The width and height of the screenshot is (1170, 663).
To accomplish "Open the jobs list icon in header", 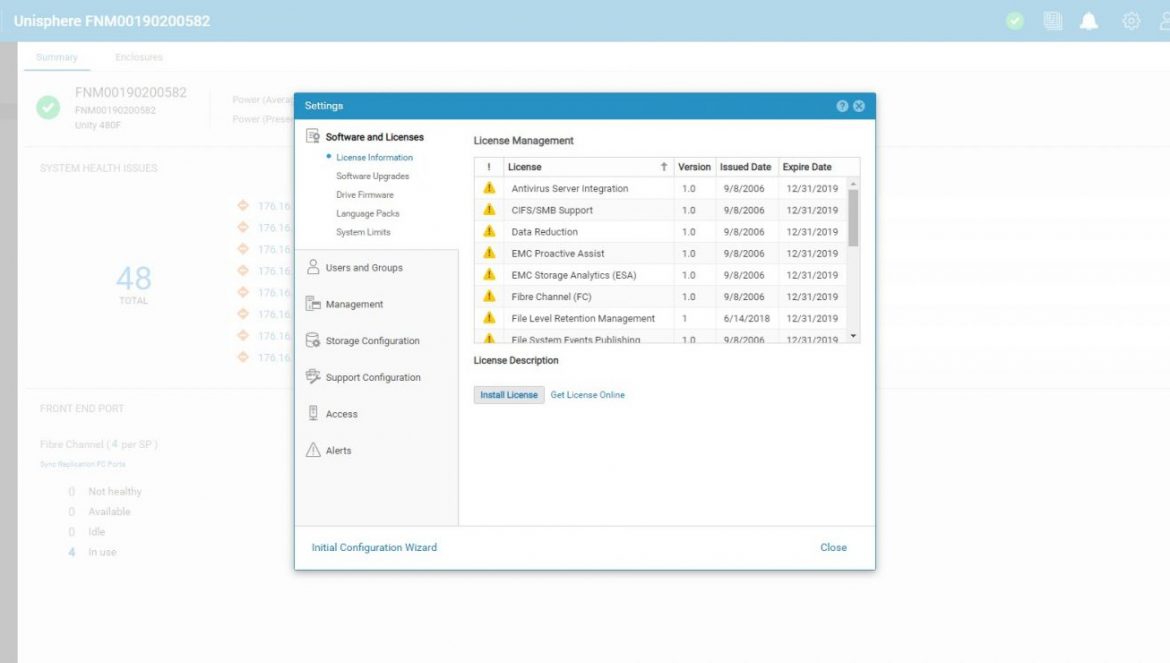I will 1053,21.
